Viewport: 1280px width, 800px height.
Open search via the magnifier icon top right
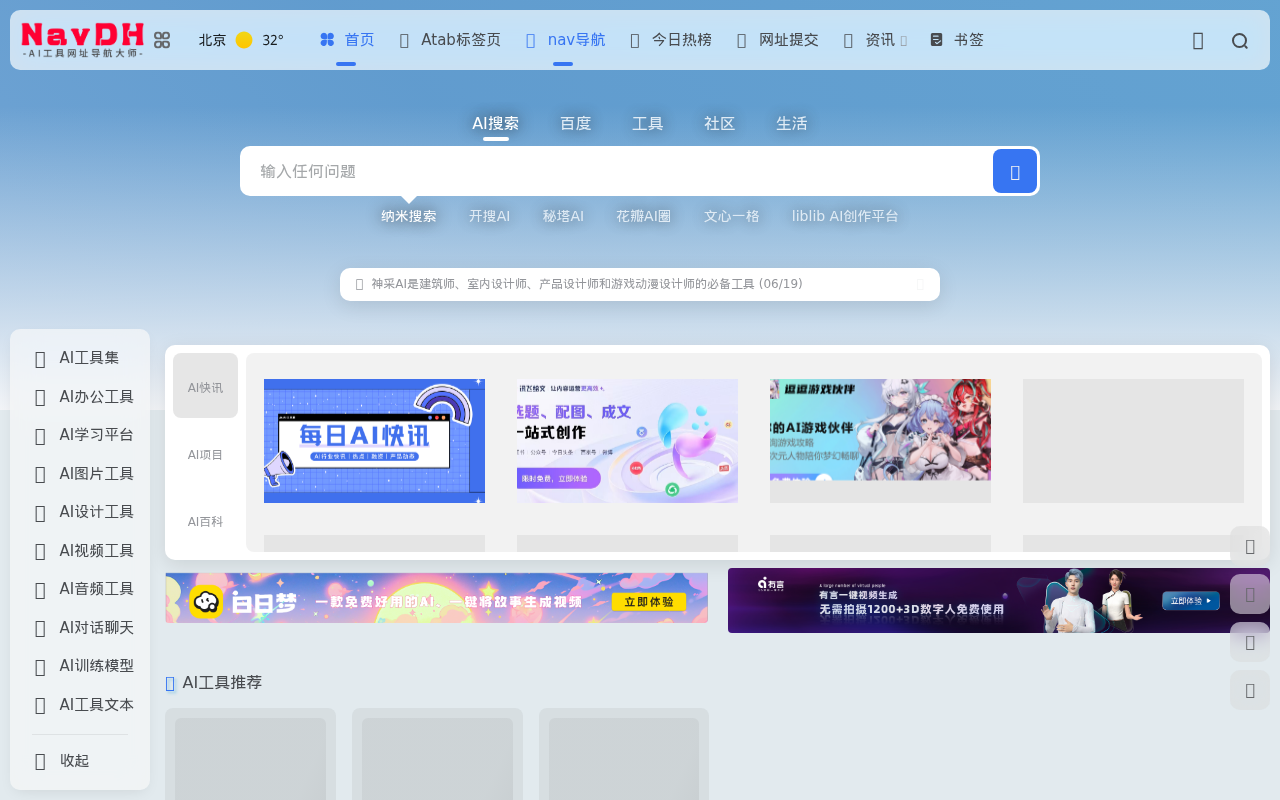(1240, 40)
